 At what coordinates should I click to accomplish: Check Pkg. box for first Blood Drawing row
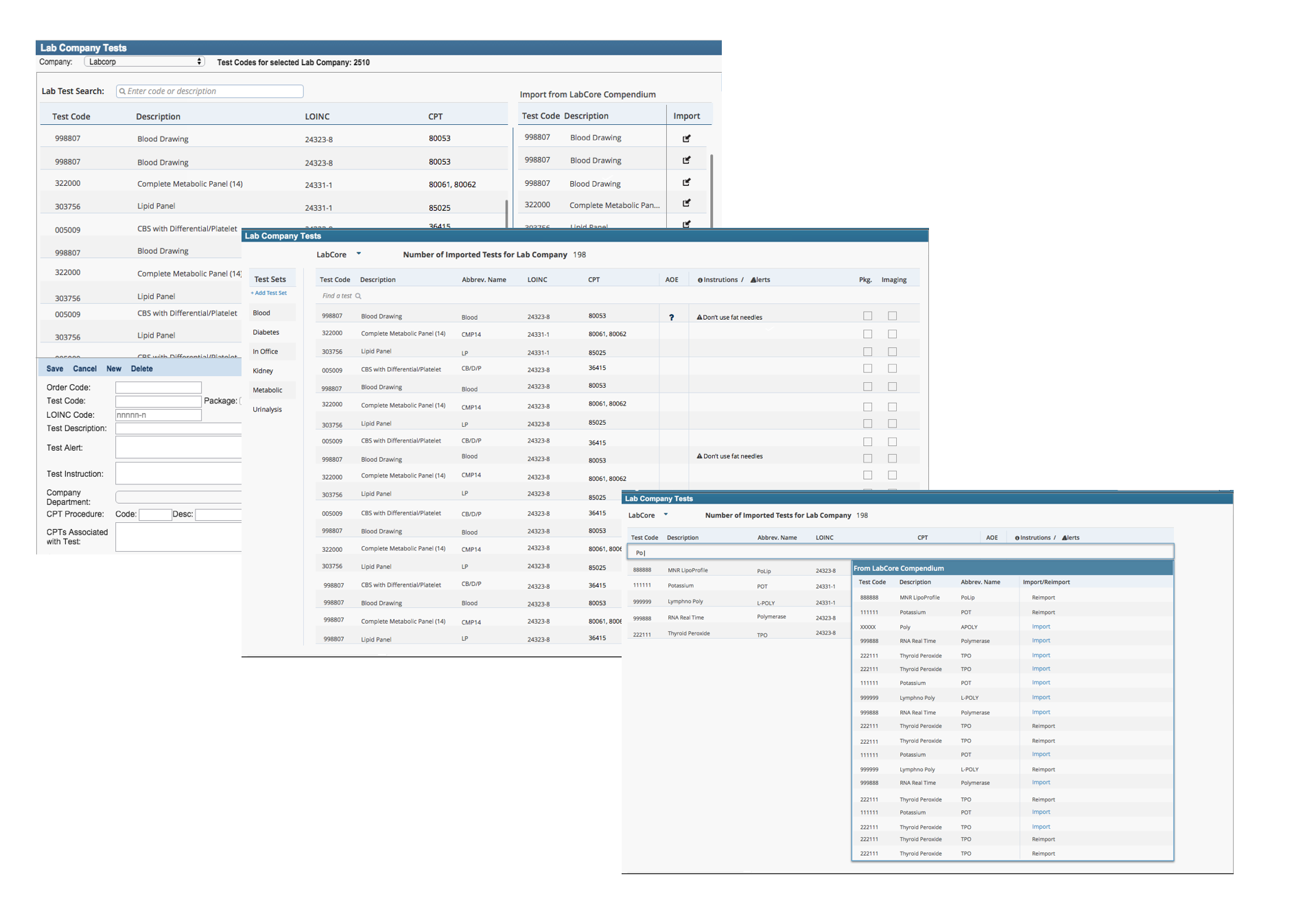867,316
